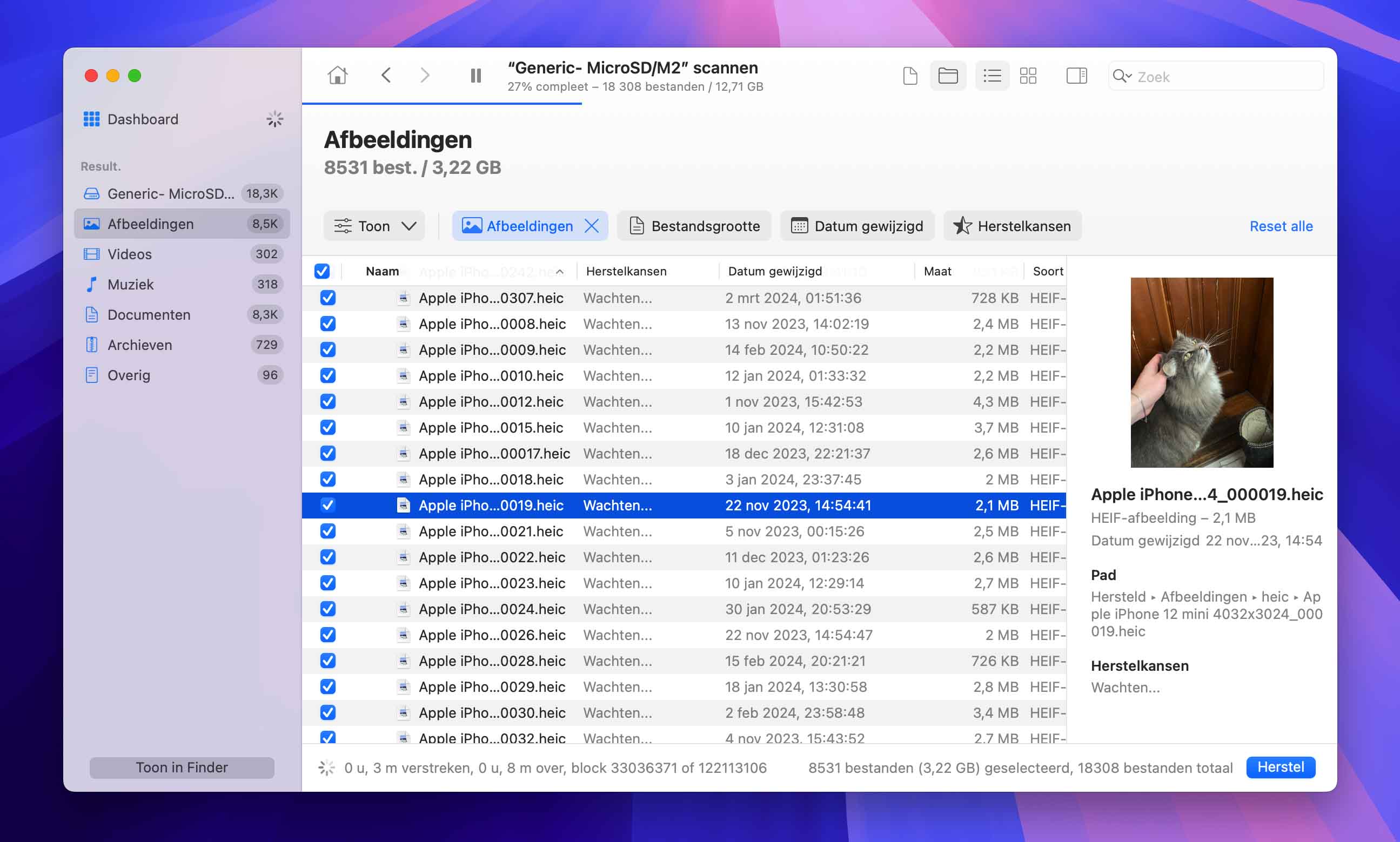Viewport: 1400px width, 842px height.
Task: Uncheck the Apple iPho...0024.heic checkbox
Action: pos(328,609)
